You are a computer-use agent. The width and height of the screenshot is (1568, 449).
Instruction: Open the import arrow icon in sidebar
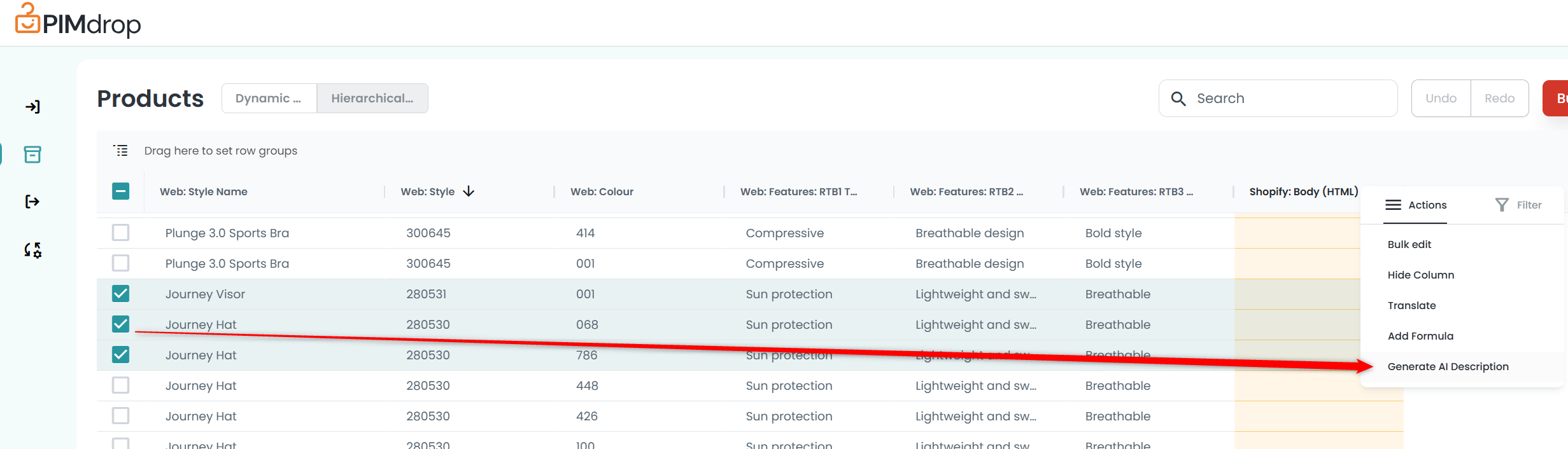pyautogui.click(x=32, y=107)
